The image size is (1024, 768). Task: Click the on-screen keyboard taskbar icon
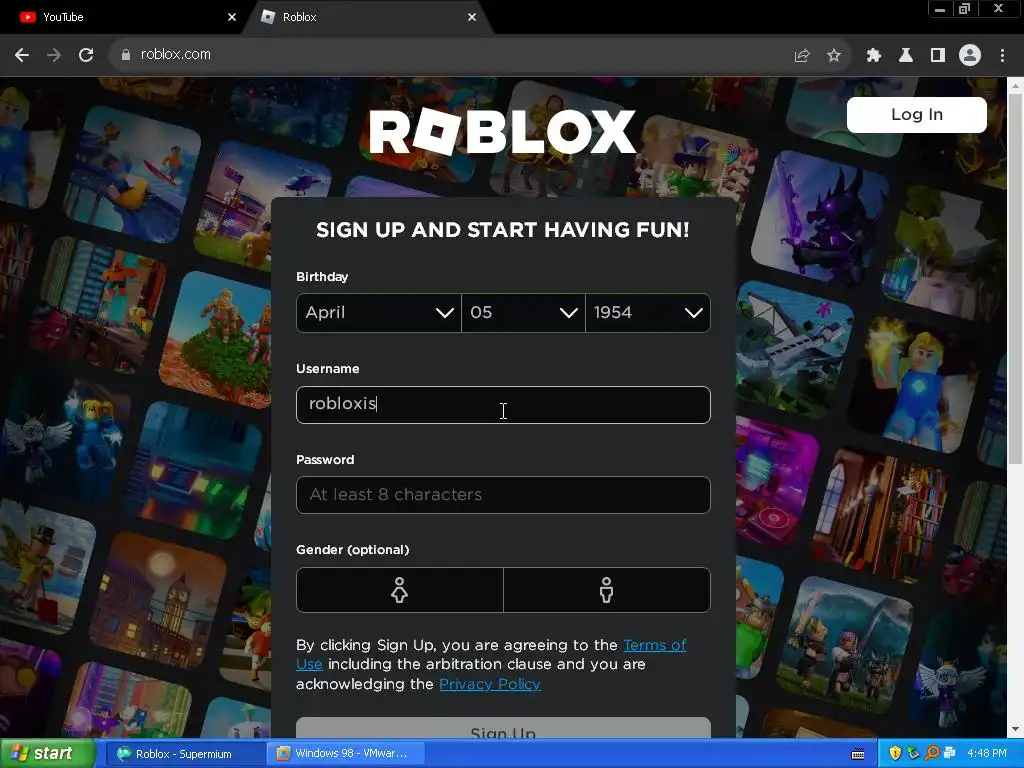pos(858,754)
